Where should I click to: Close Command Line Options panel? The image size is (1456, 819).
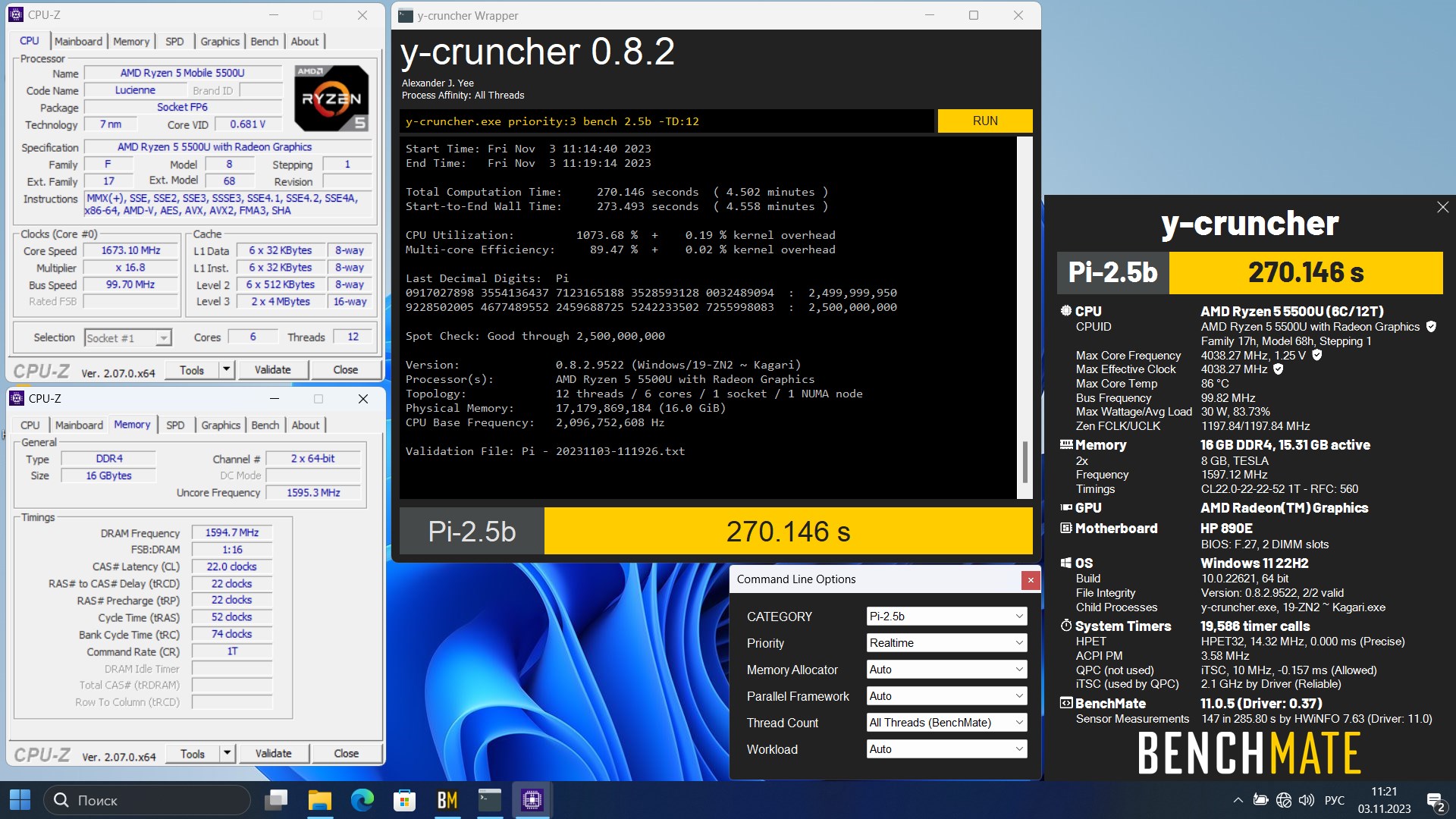[x=1030, y=580]
